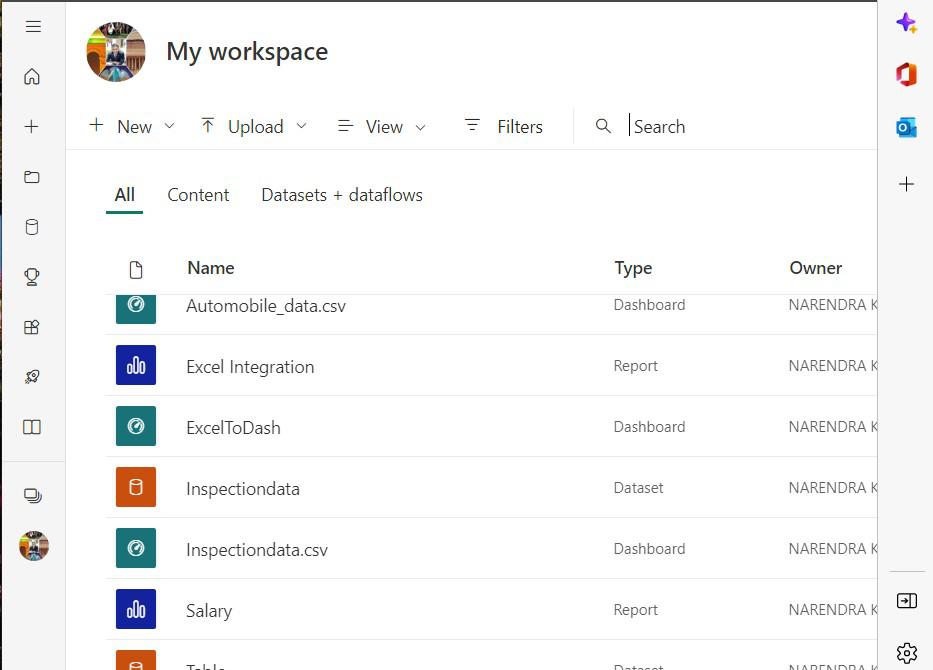Expand the New dropdown
Viewport: 933px width, 670px height.
[x=132, y=127]
